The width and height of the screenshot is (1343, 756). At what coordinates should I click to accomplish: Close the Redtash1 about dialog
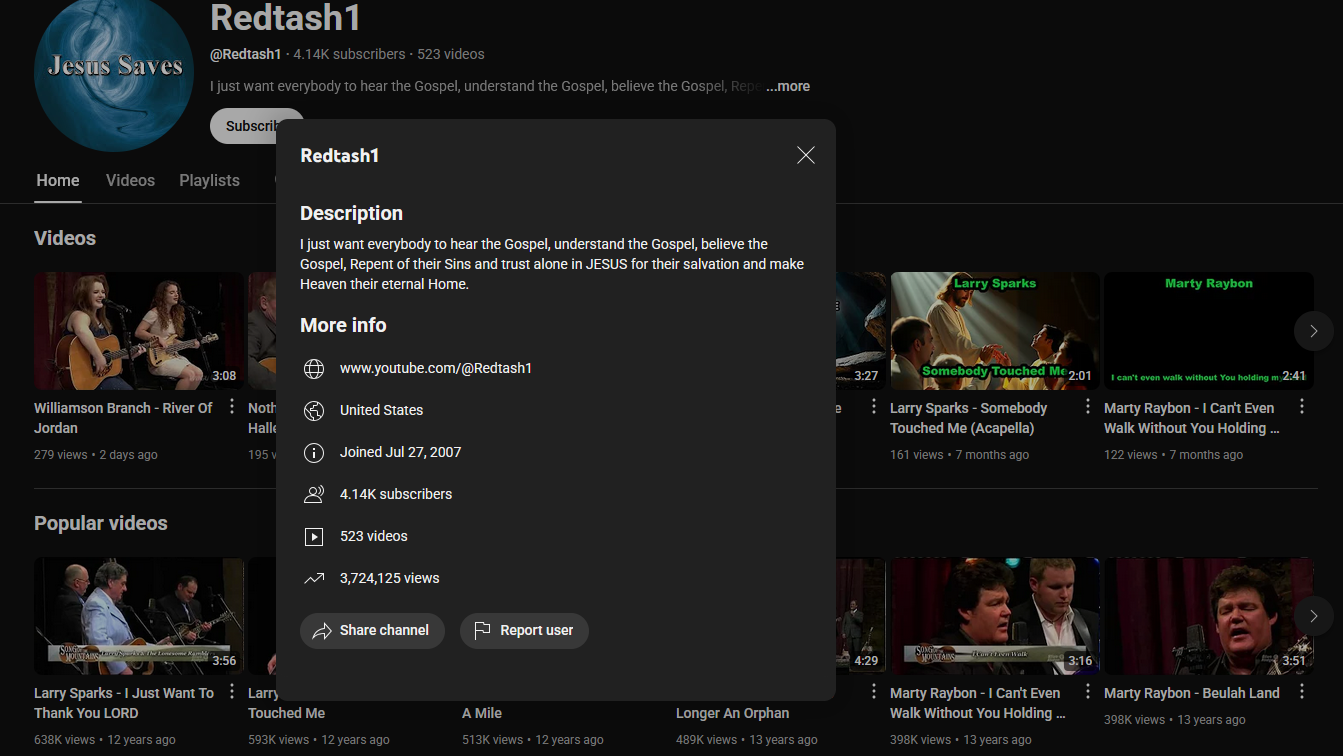[806, 155]
